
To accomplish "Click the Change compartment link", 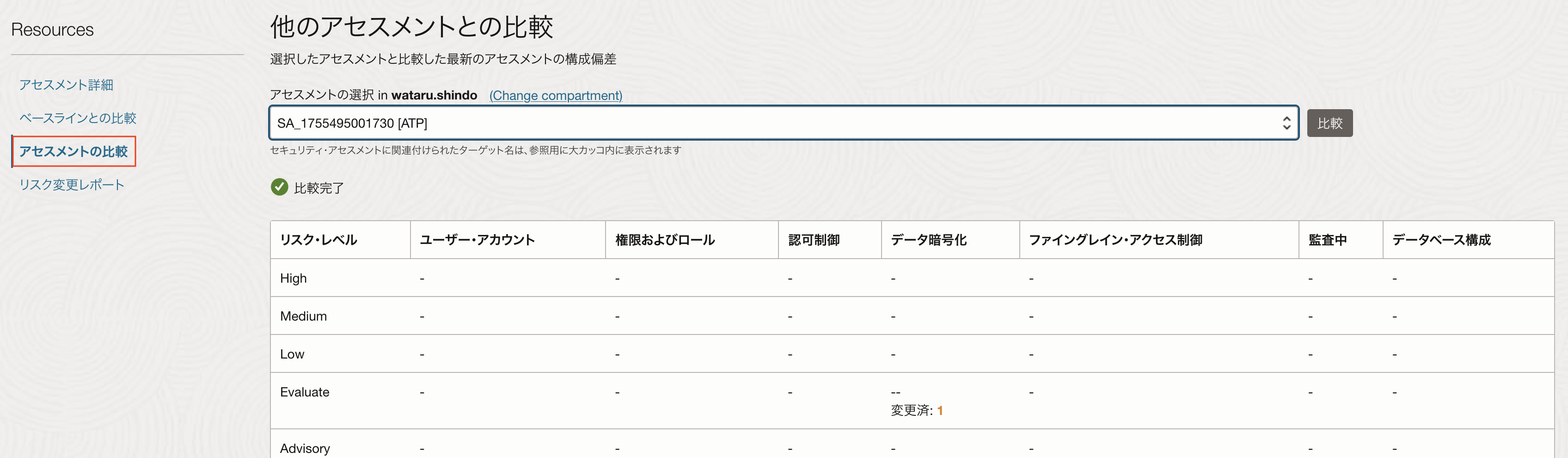I will point(555,96).
